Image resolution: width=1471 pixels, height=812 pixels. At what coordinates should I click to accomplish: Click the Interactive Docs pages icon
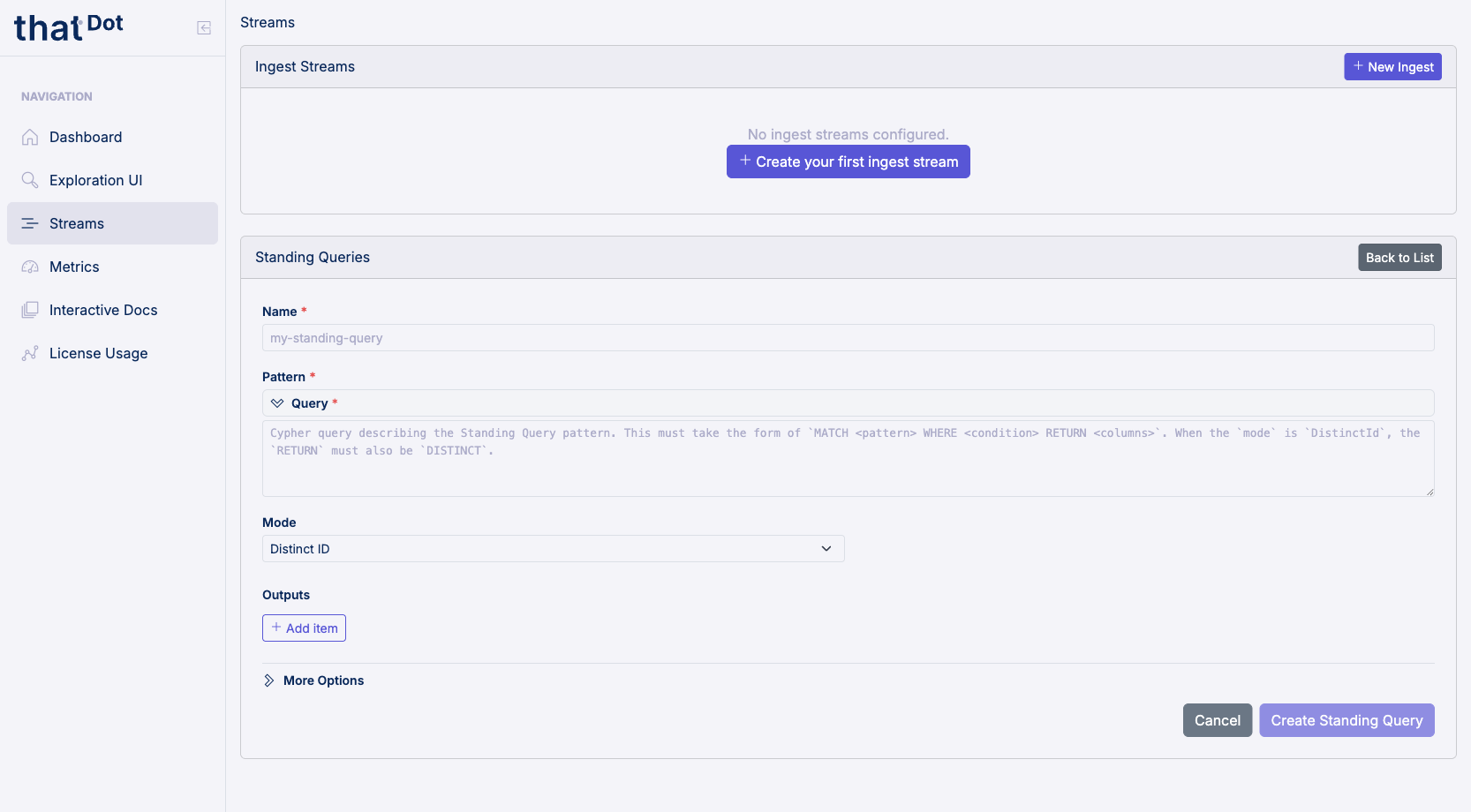click(x=30, y=310)
